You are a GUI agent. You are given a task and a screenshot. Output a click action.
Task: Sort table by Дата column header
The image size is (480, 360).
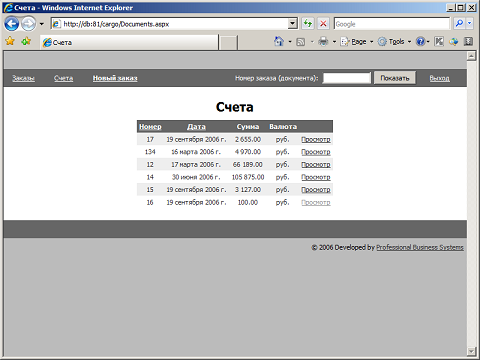pos(196,127)
